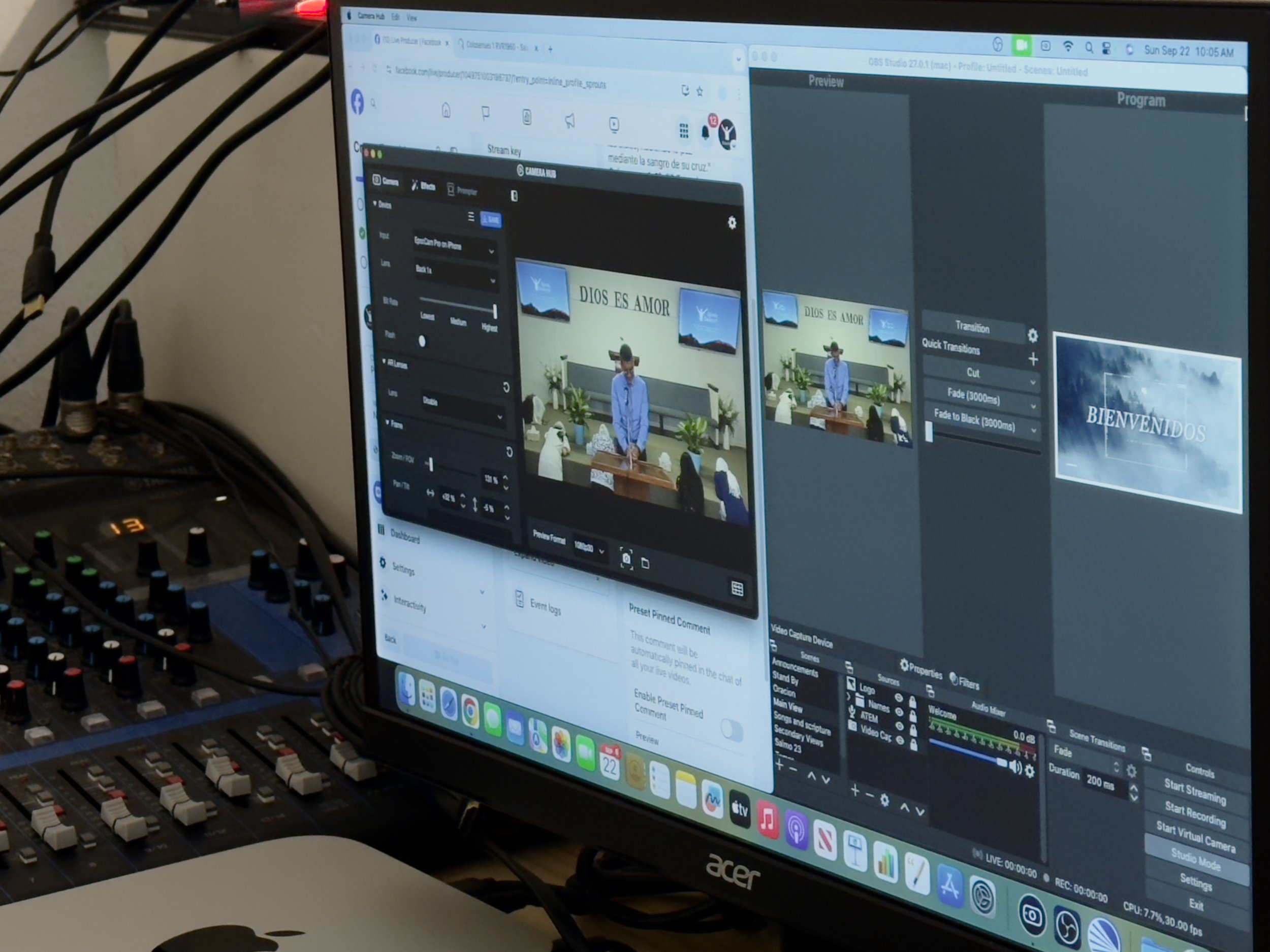Add a quick transition with the plus icon
1270x952 pixels.
(x=1033, y=359)
